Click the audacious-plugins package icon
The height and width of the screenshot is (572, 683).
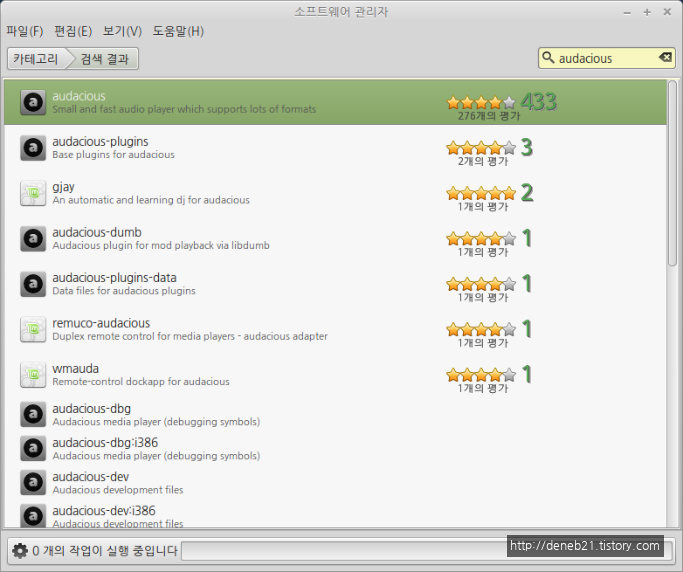[x=33, y=148]
